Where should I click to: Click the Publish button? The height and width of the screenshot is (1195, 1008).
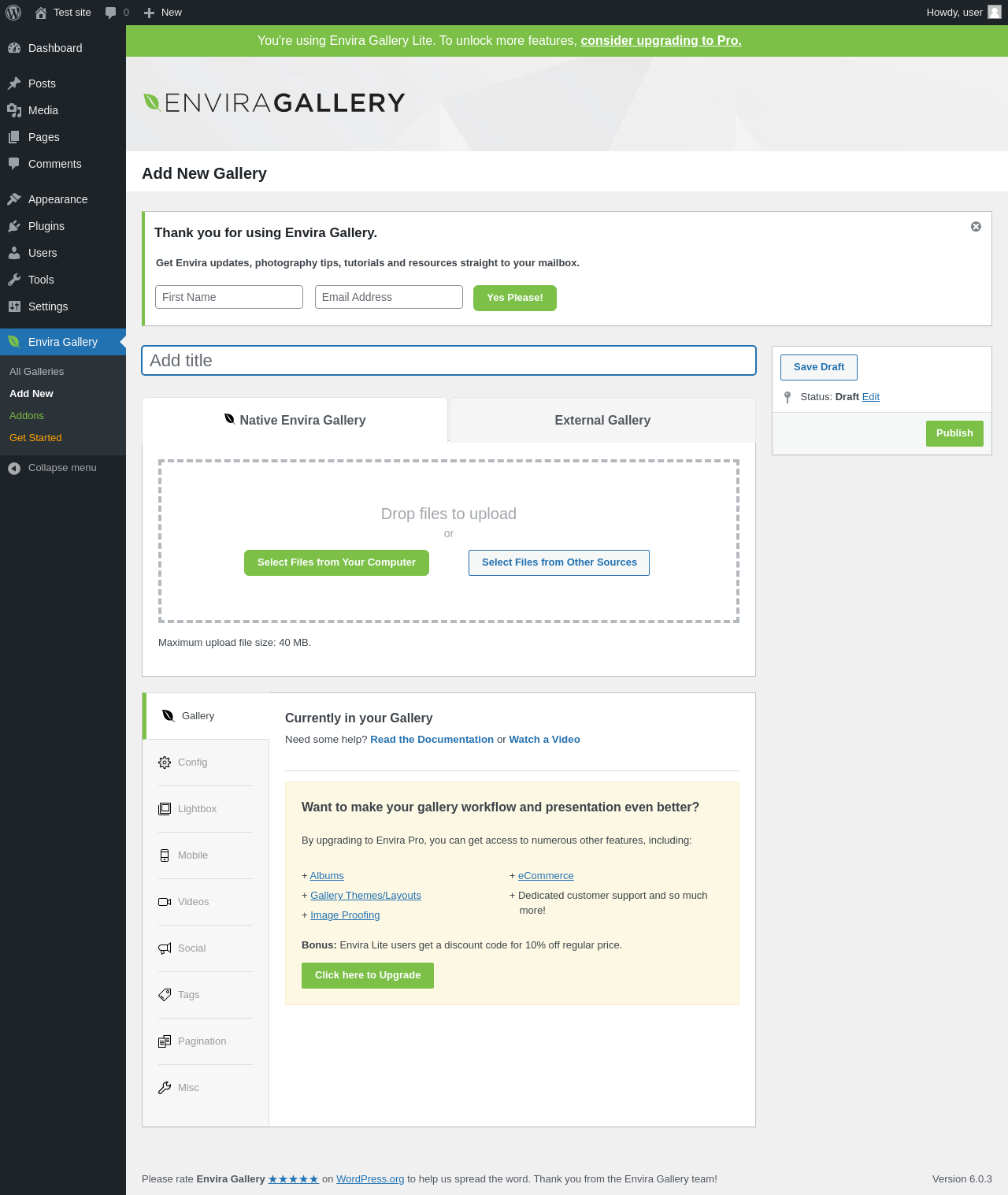(954, 433)
